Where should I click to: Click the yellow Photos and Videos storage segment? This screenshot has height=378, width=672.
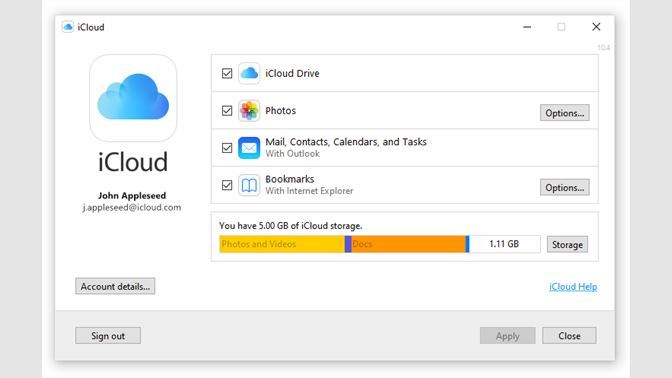coord(282,244)
